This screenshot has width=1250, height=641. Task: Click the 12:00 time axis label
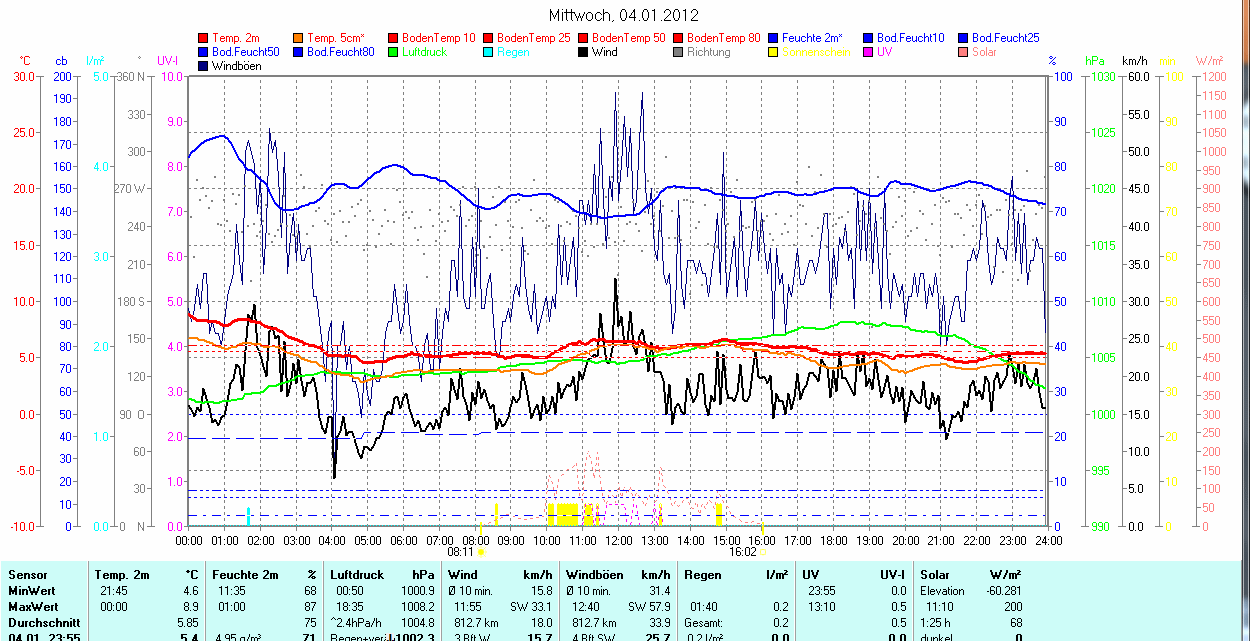coord(619,540)
